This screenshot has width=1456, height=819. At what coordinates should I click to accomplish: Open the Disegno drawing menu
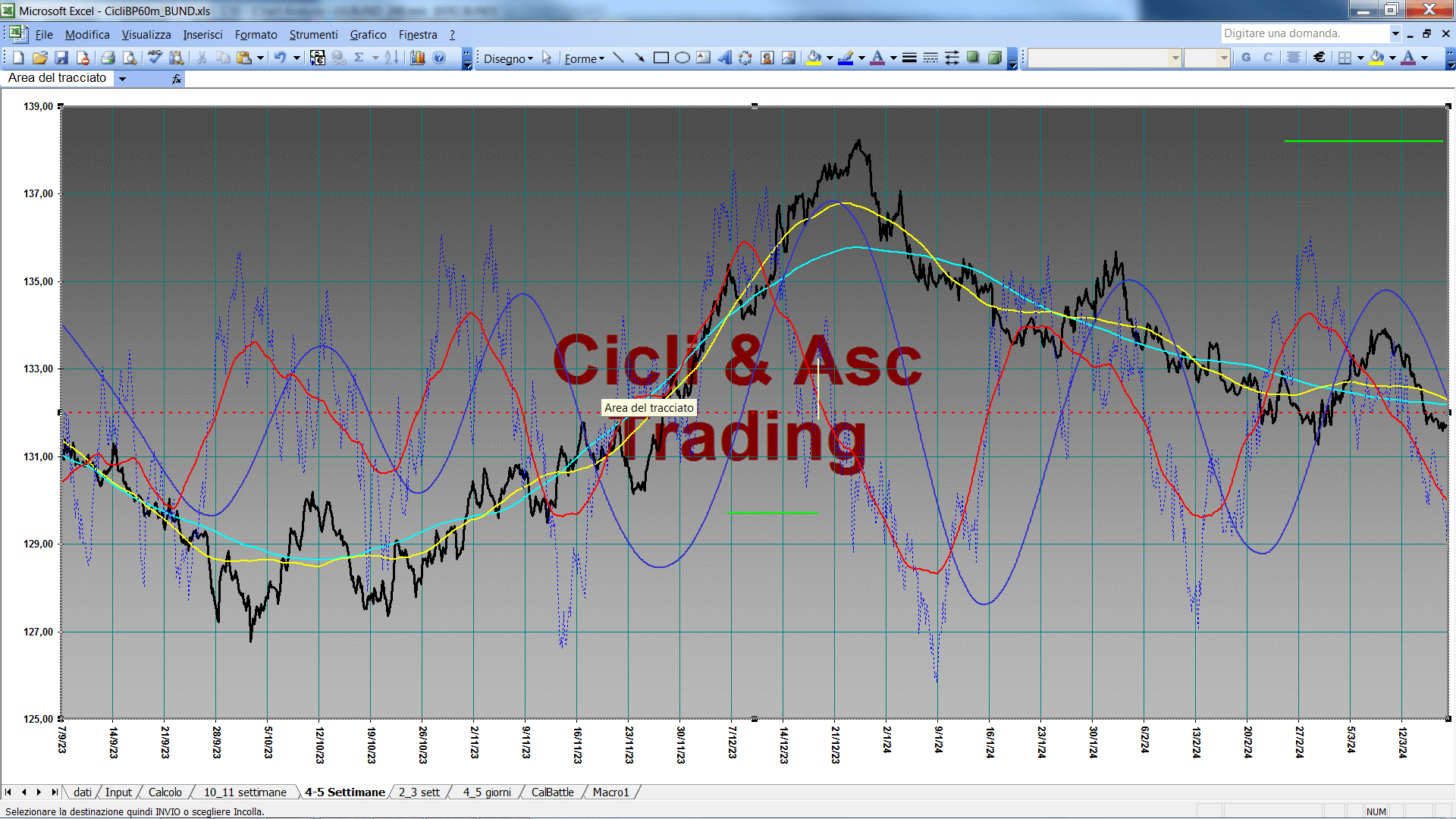pos(508,58)
